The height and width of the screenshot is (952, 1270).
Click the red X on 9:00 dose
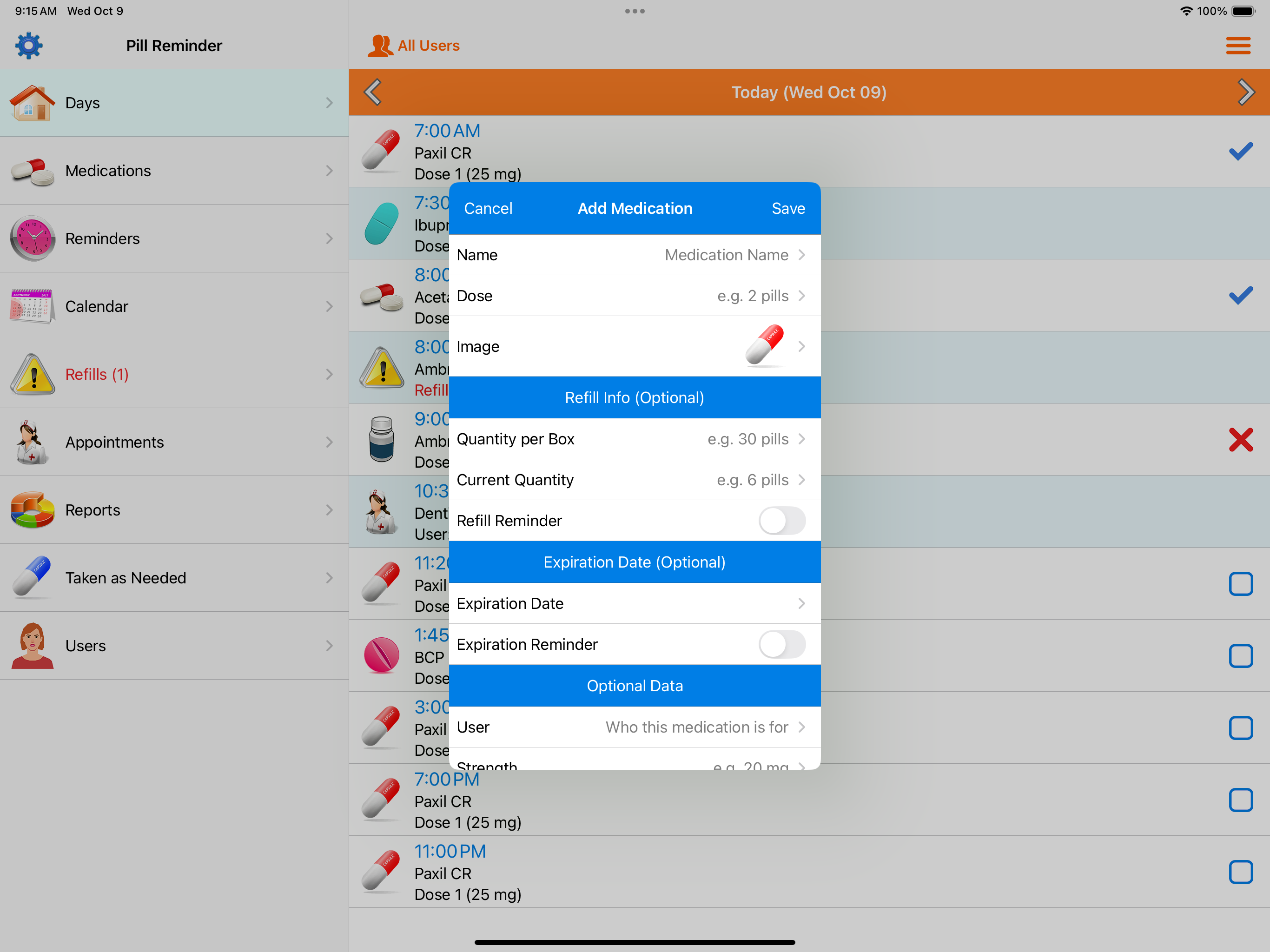coord(1240,440)
